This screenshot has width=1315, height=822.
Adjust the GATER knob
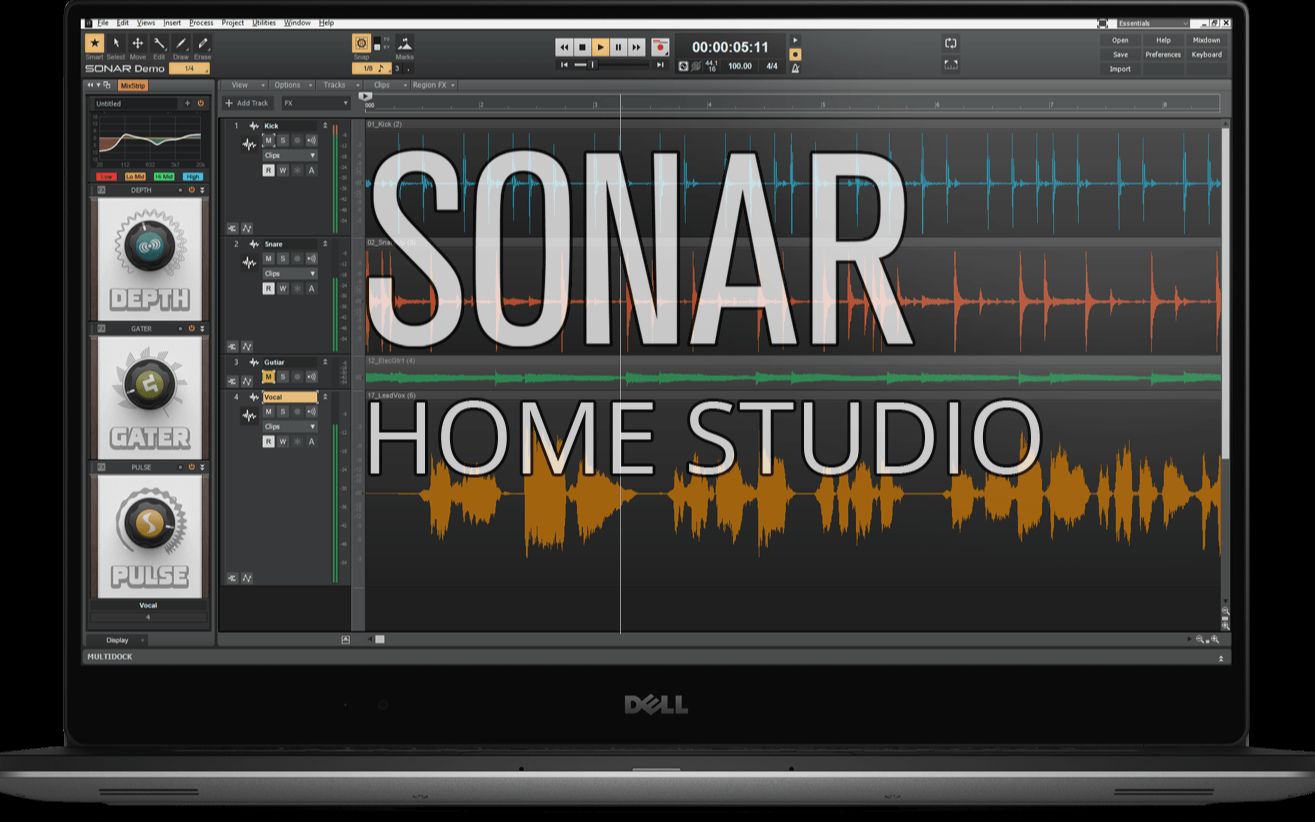click(150, 385)
